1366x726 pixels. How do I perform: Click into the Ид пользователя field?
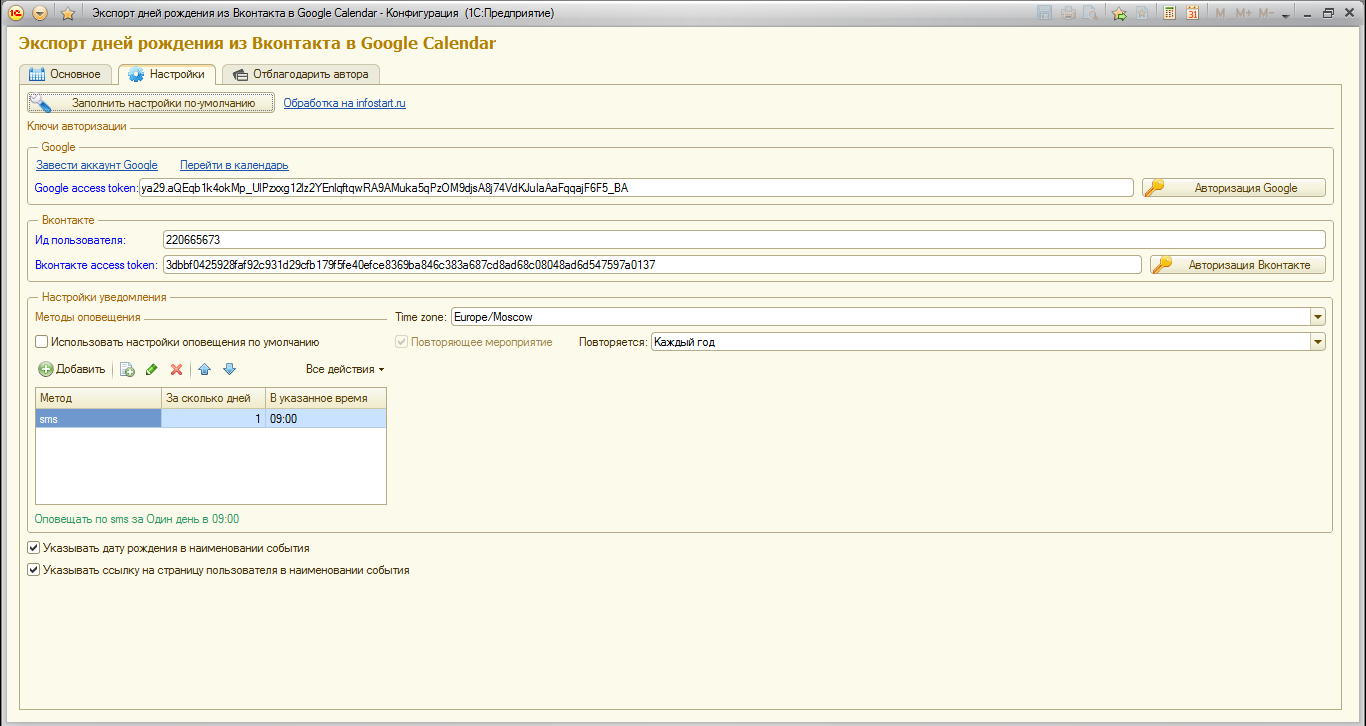click(743, 240)
